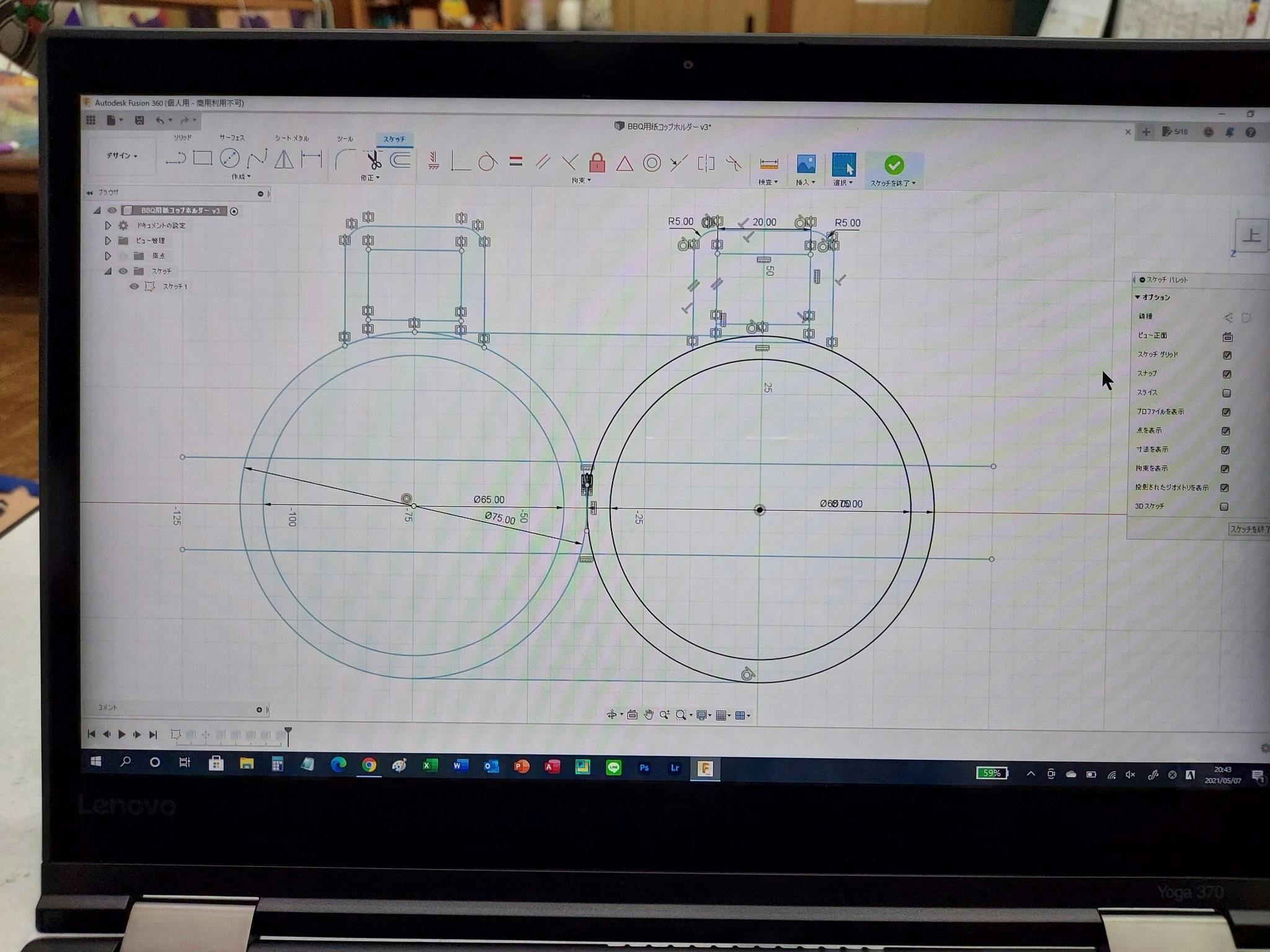Viewport: 1270px width, 952px height.
Task: Disable the スナップ checkbox
Action: 1227,374
